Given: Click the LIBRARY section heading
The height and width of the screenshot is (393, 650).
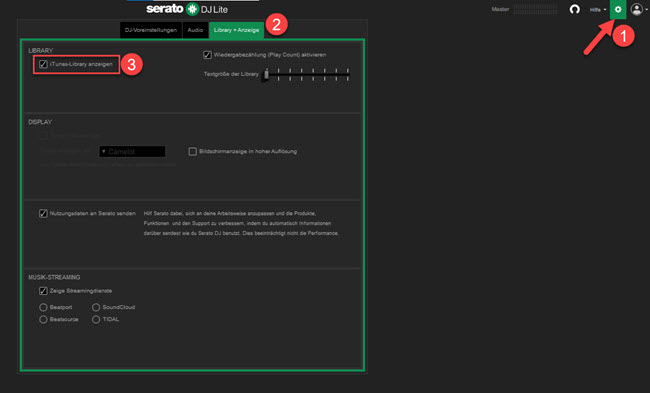Looking at the screenshot, I should (x=41, y=51).
